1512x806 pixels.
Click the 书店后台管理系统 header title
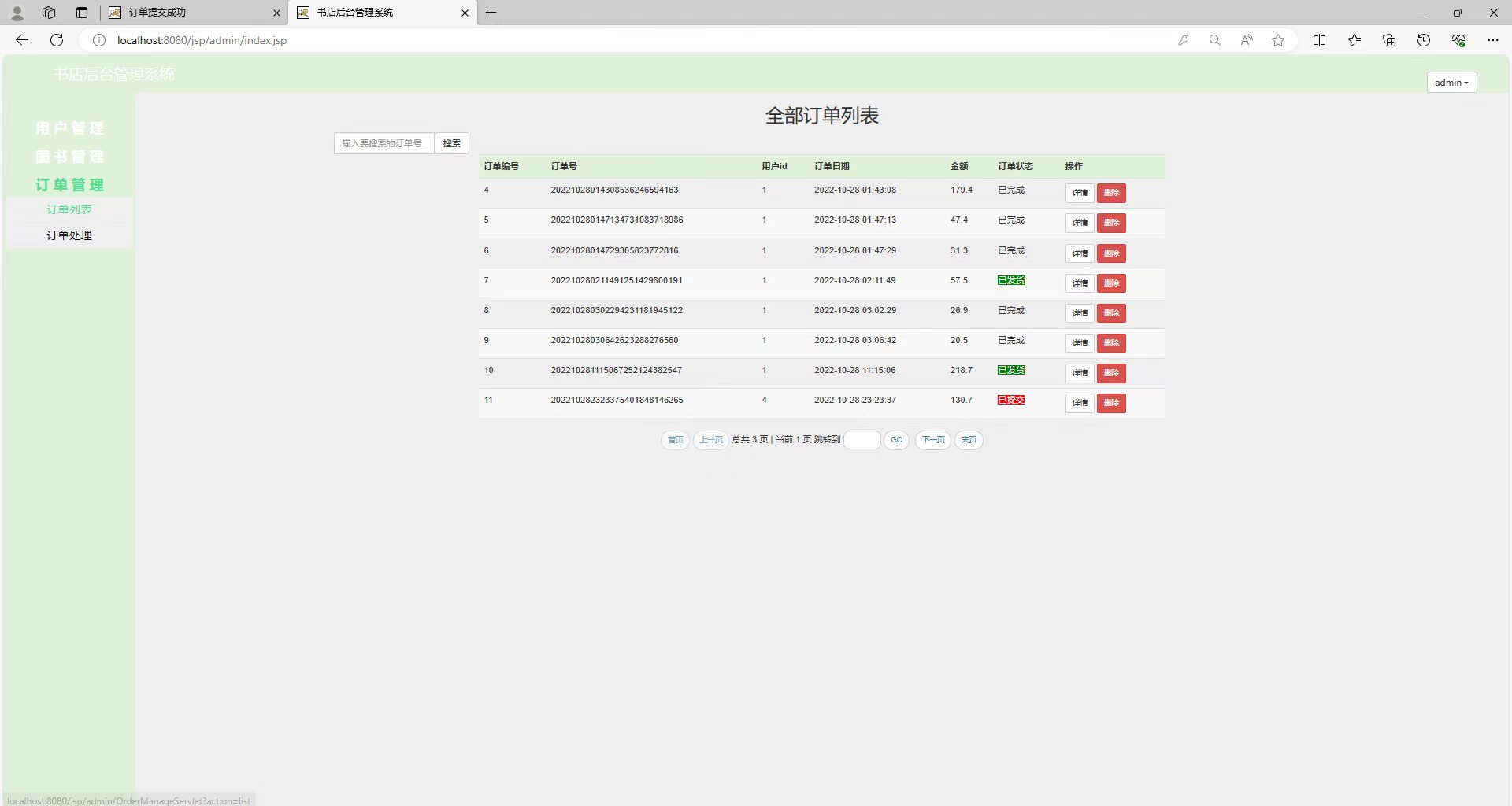[x=115, y=74]
